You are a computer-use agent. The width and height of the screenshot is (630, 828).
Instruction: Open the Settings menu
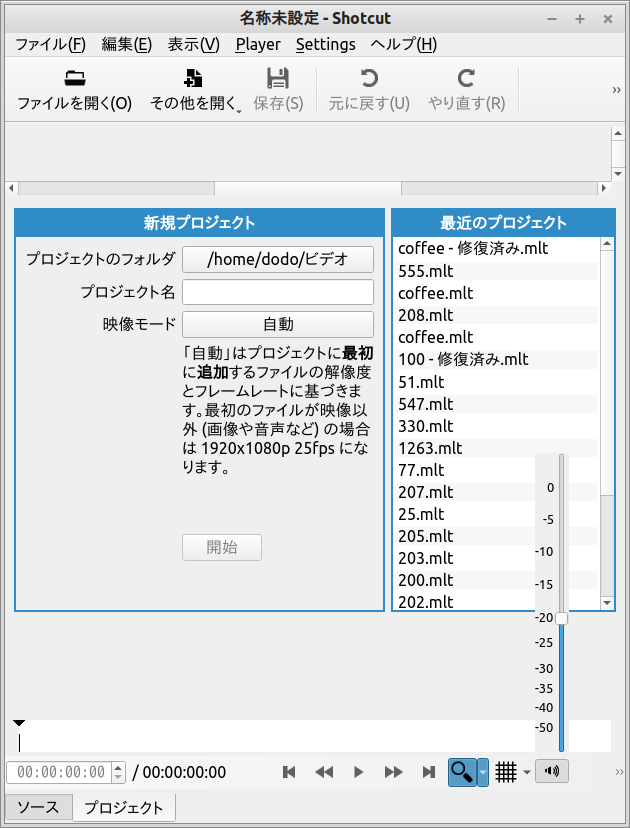tap(325, 44)
